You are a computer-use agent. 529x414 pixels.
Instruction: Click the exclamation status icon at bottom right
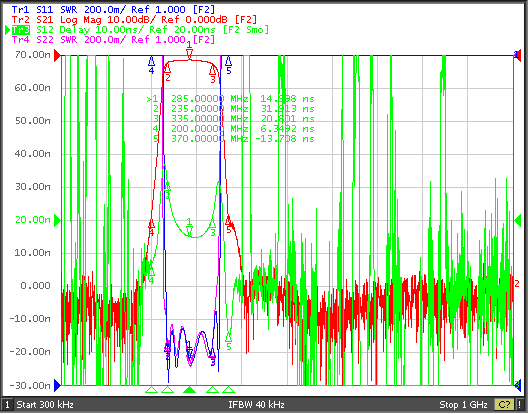click(521, 404)
